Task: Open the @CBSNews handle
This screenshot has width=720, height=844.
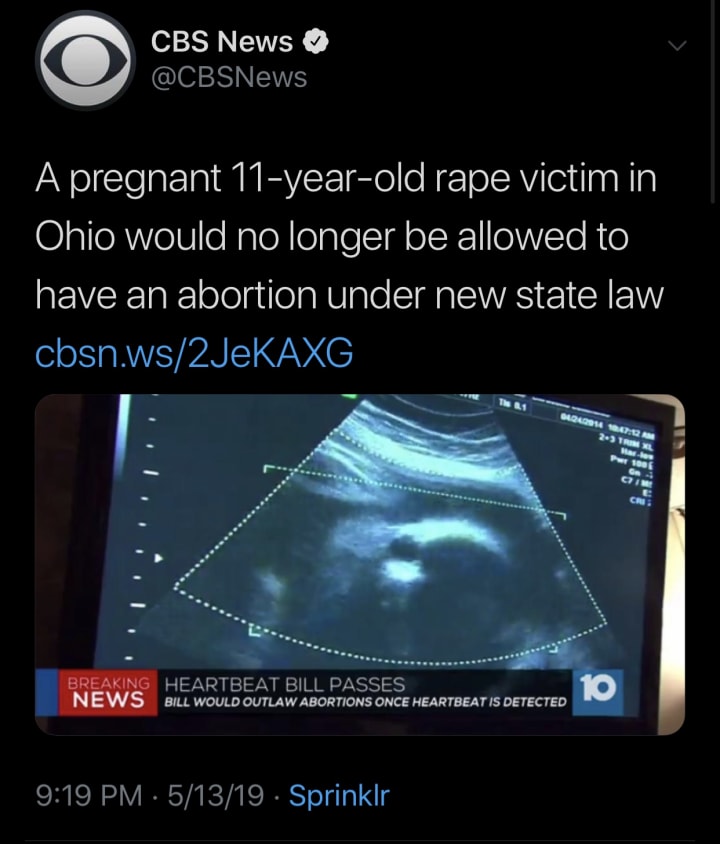Action: pyautogui.click(x=229, y=77)
